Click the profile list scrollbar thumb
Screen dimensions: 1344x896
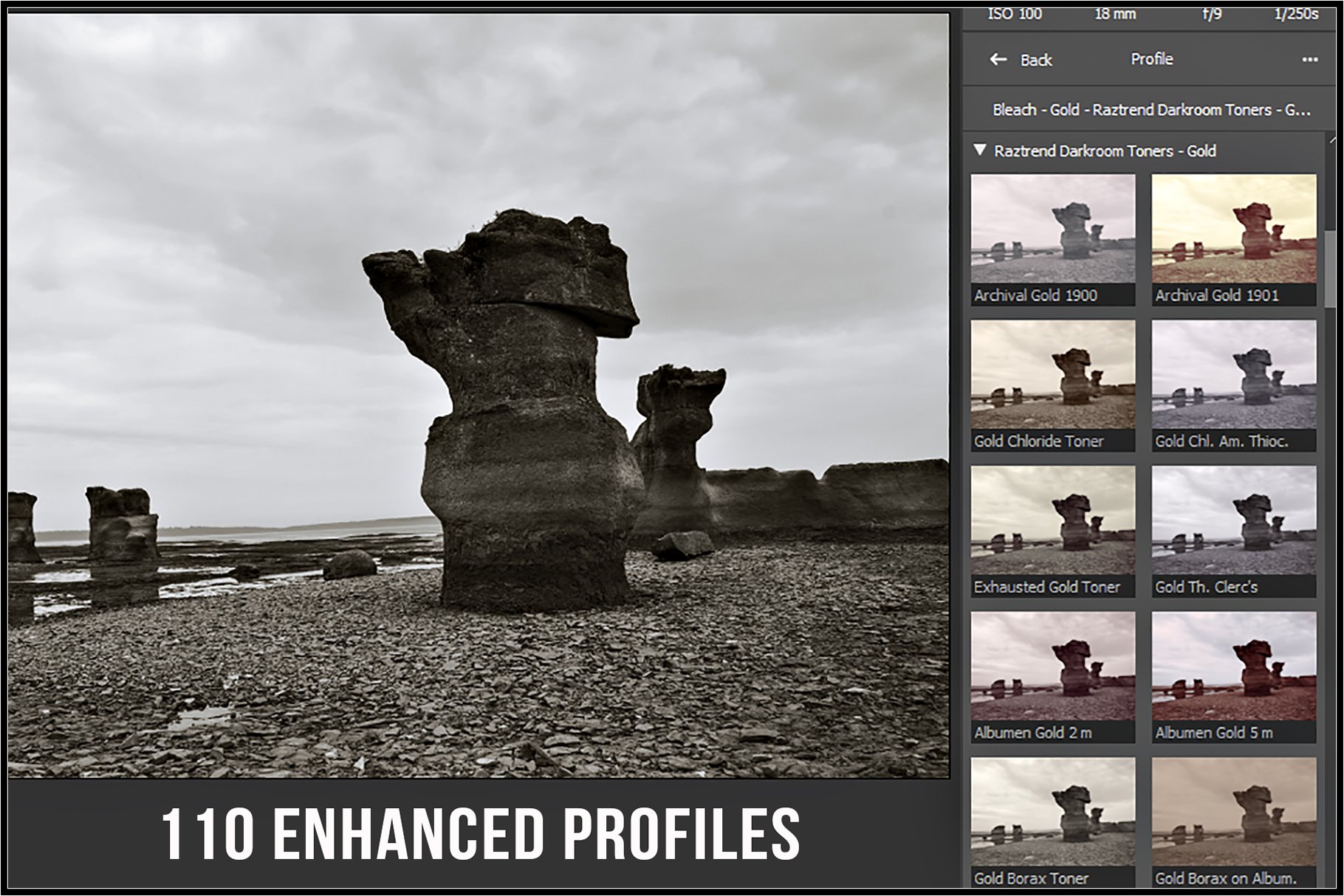(x=1330, y=269)
